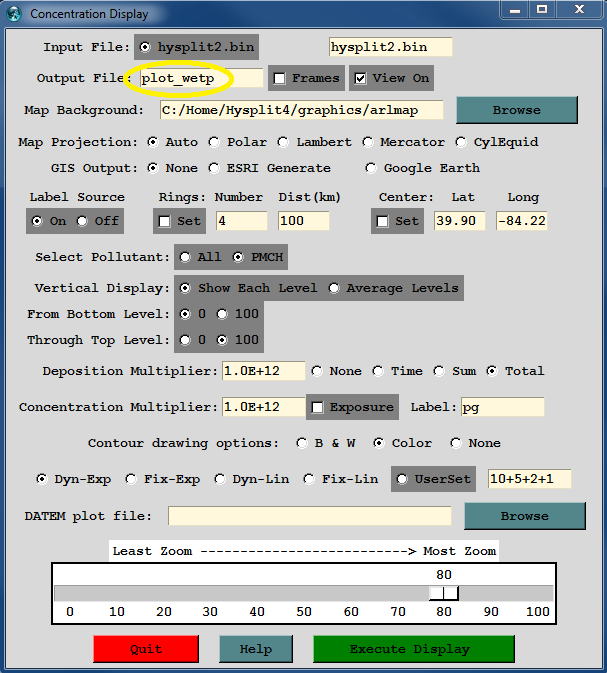Screen dimensions: 607x673
Task: Pick the UserSet contour option
Action: [x=402, y=479]
